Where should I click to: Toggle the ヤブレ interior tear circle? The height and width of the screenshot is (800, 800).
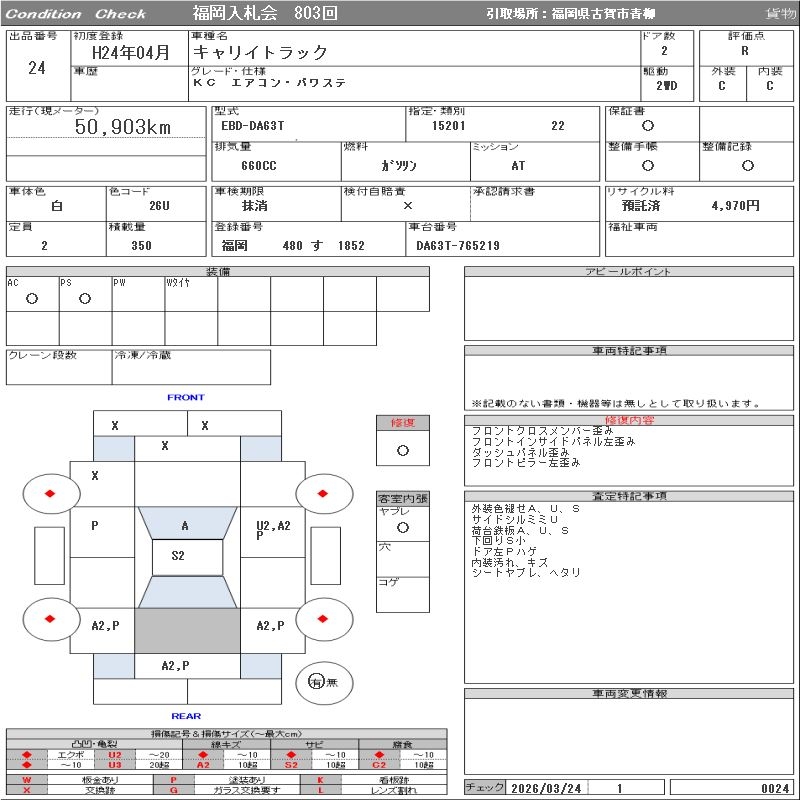[x=402, y=527]
